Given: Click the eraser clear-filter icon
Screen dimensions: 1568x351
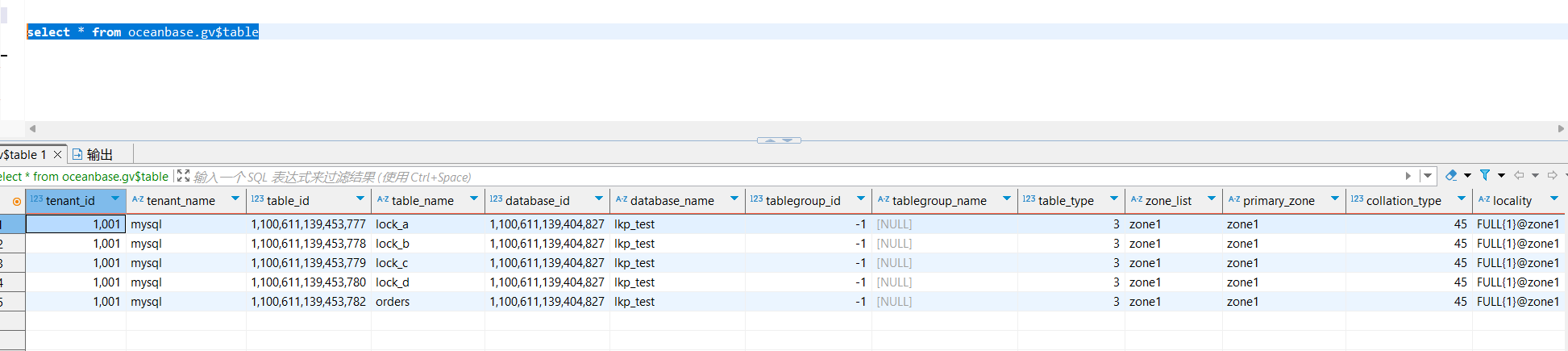Looking at the screenshot, I should [x=1451, y=175].
